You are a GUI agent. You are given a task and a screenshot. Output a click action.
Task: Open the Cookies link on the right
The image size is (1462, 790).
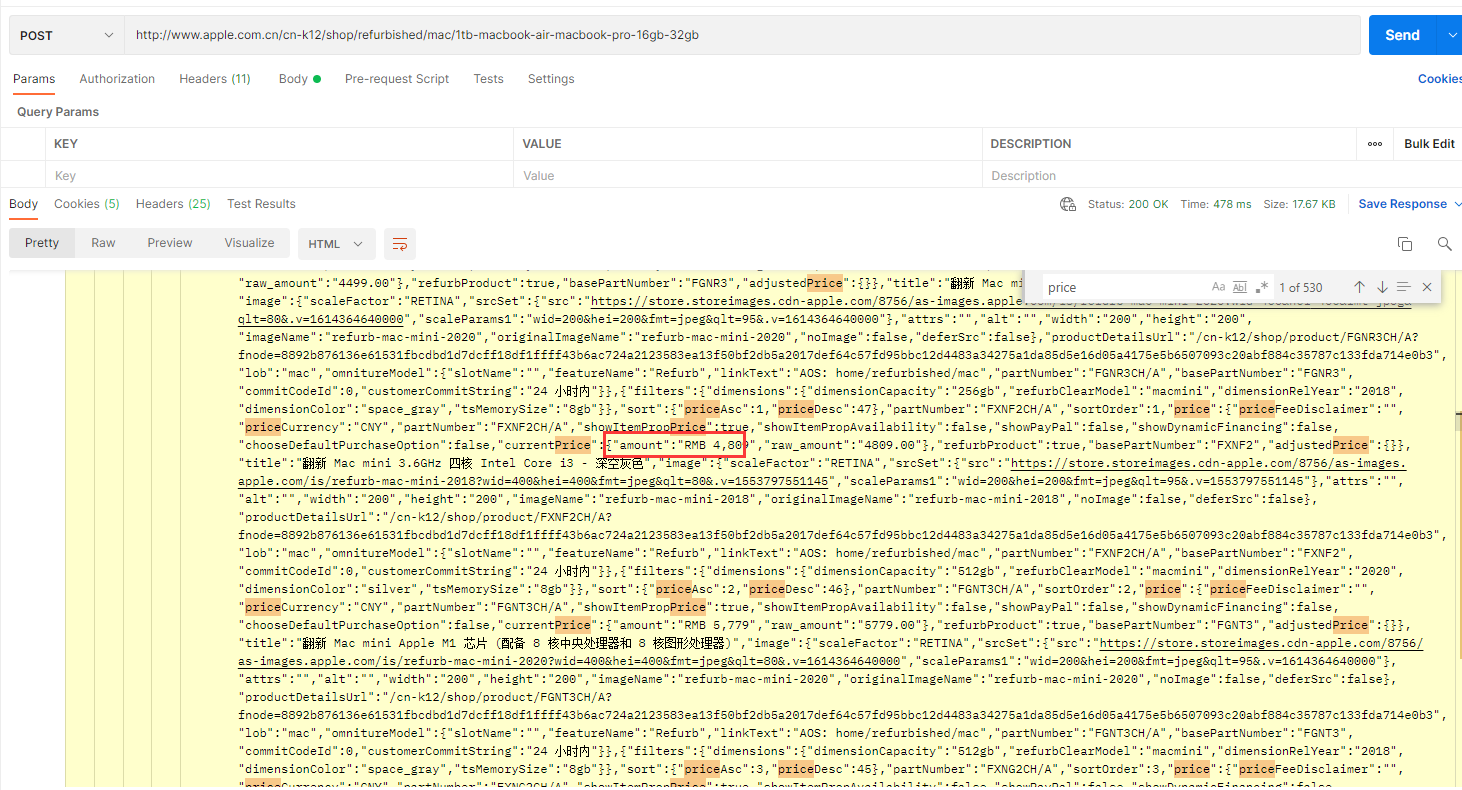click(1439, 79)
